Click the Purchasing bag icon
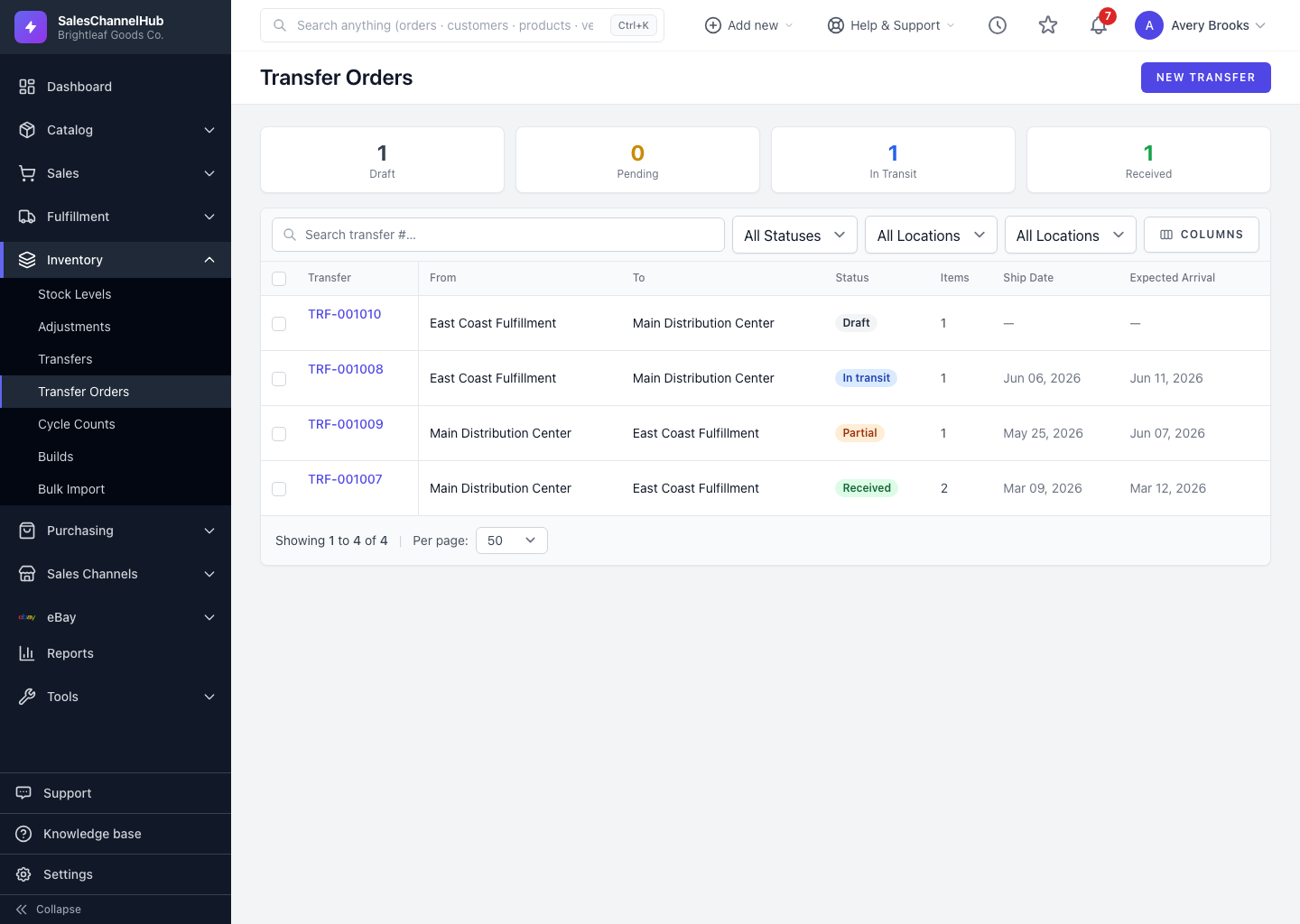Image resolution: width=1300 pixels, height=924 pixels. point(27,531)
